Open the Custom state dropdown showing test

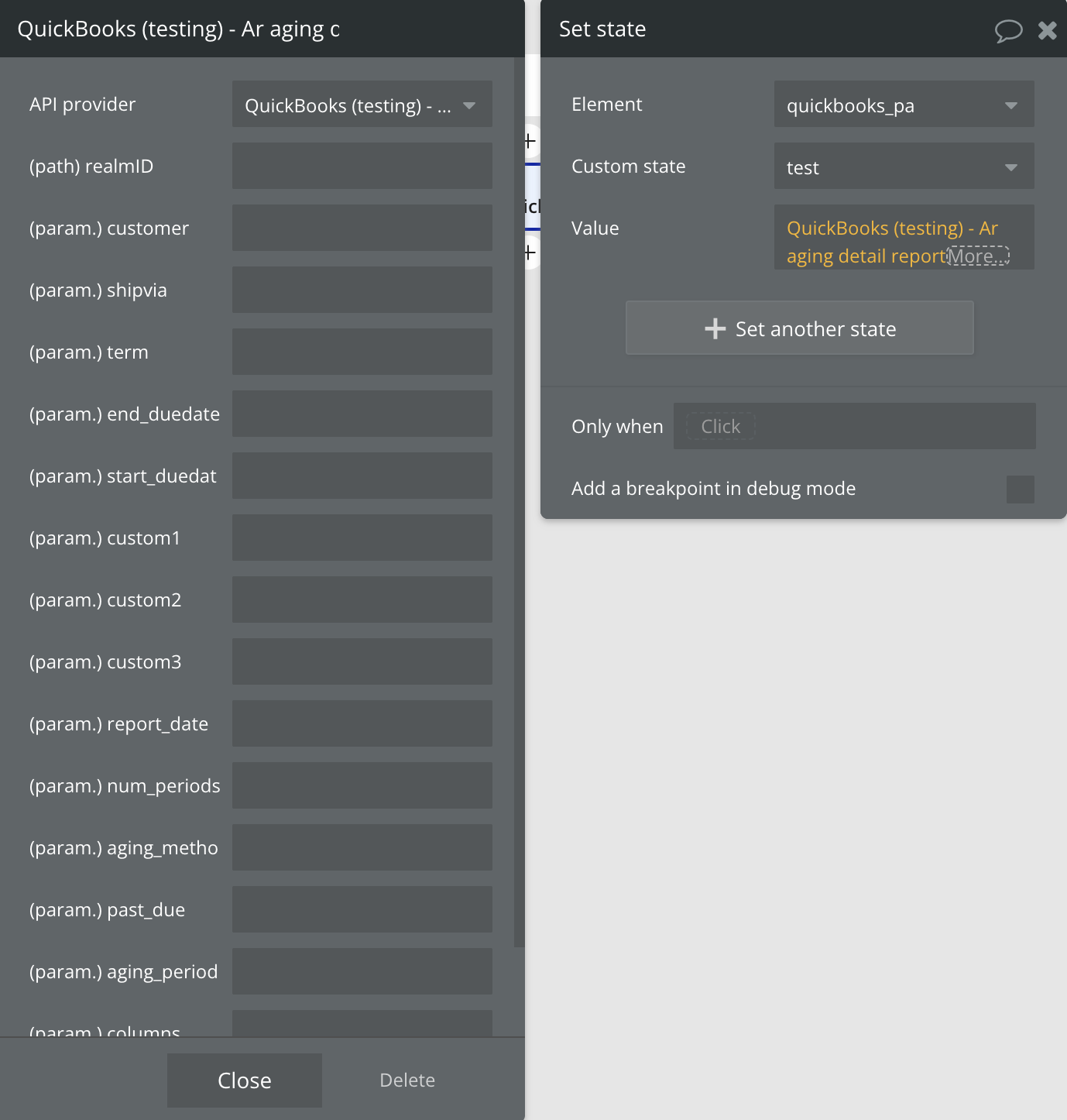point(904,166)
